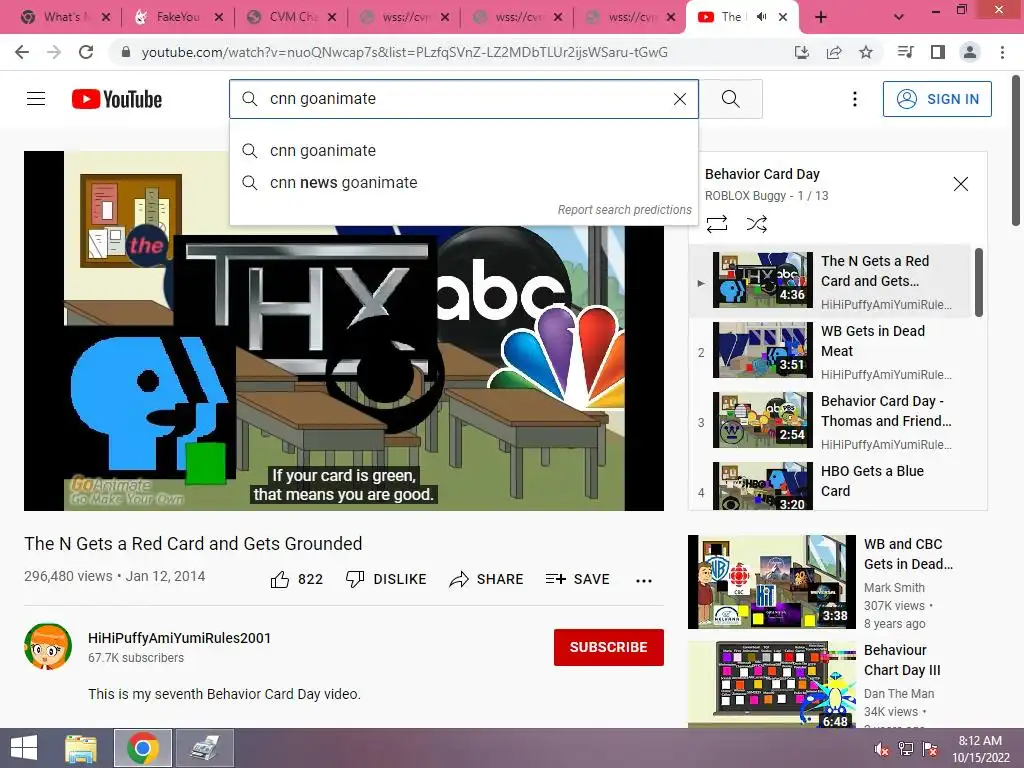Click the address bar URL
This screenshot has height=768, width=1024.
point(404,52)
